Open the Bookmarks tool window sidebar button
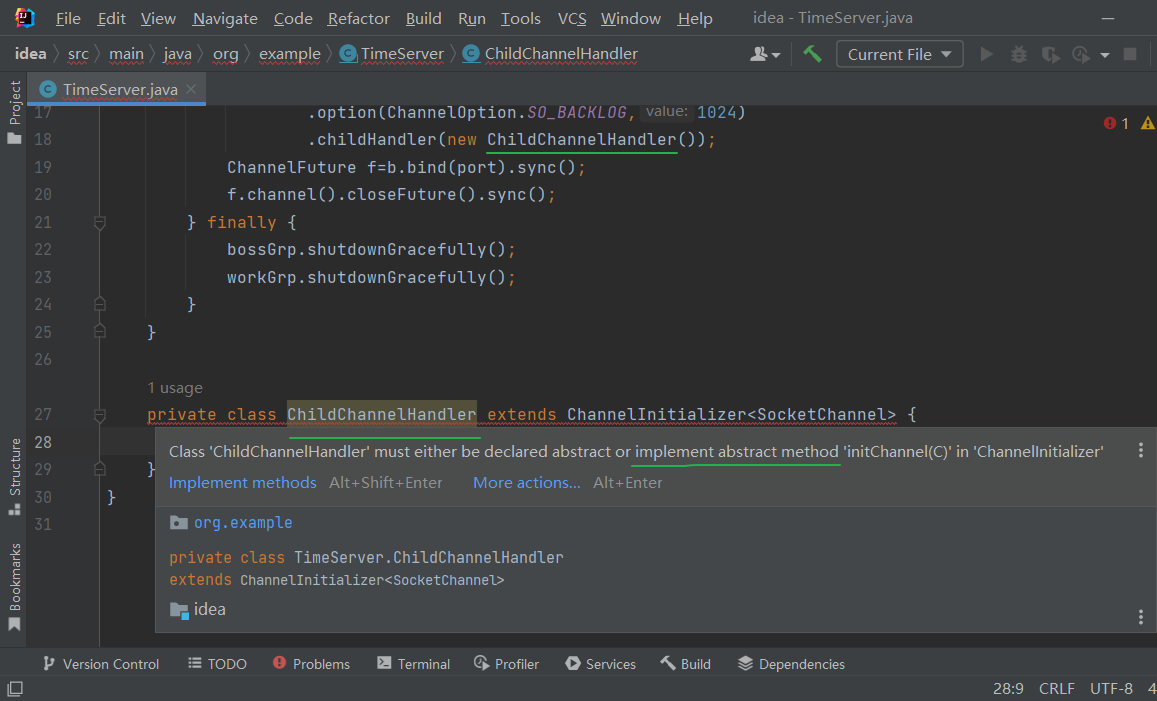 coord(14,588)
